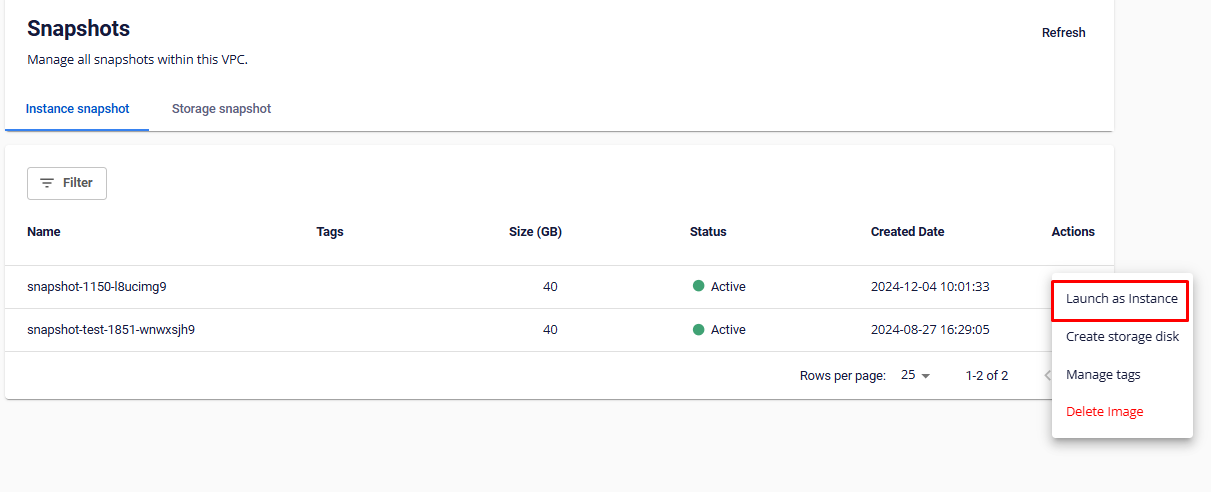Click the Tags column header
Screen dimensions: 1211x492
coord(330,232)
